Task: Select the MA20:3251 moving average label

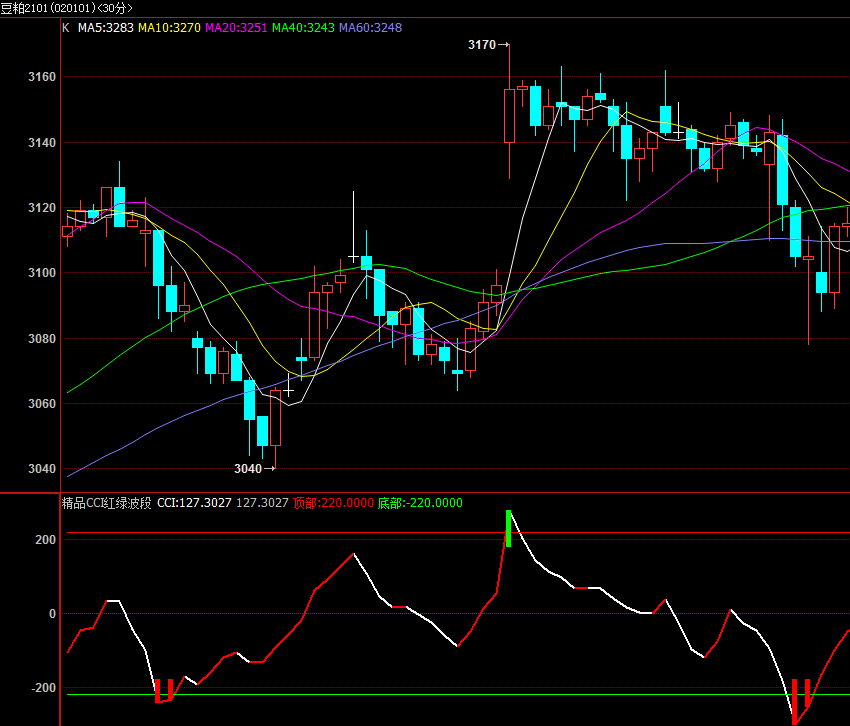Action: click(236, 28)
